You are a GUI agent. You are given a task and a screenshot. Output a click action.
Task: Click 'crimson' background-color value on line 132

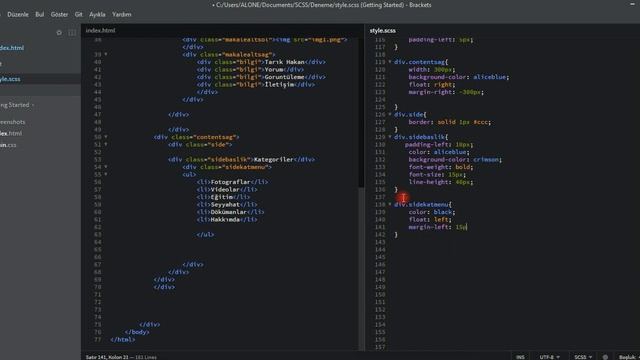486,160
